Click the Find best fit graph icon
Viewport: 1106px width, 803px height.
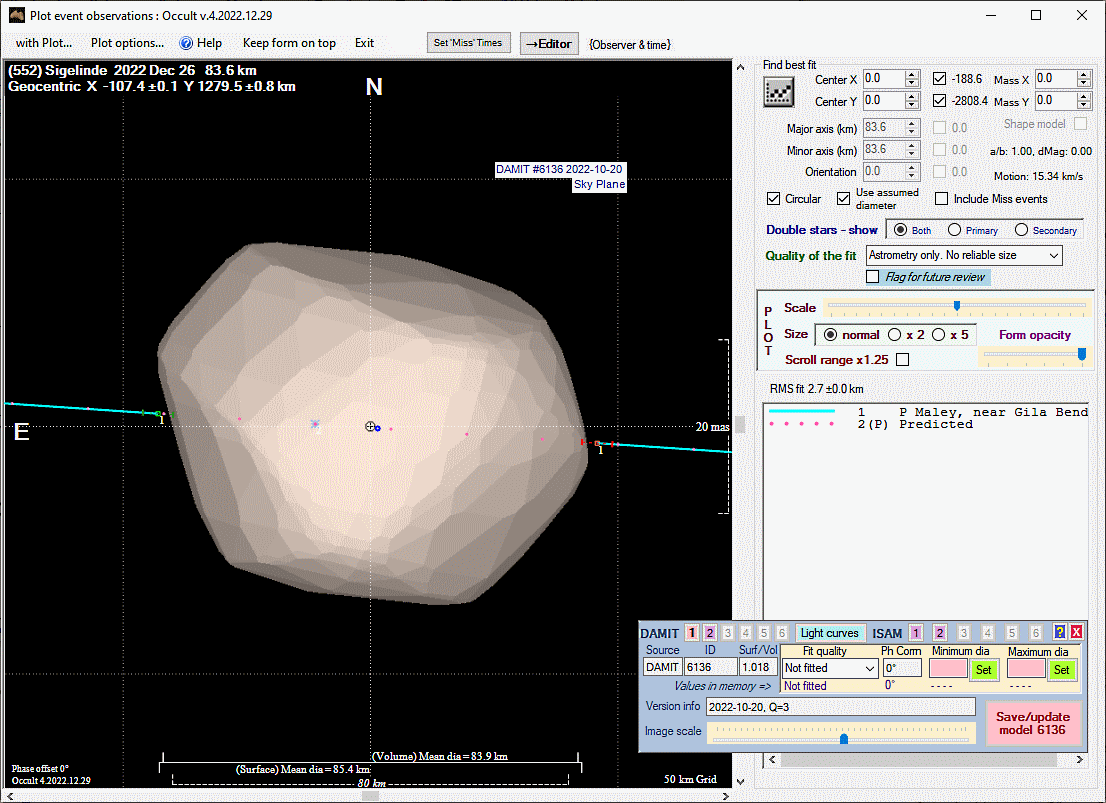pyautogui.click(x=778, y=93)
